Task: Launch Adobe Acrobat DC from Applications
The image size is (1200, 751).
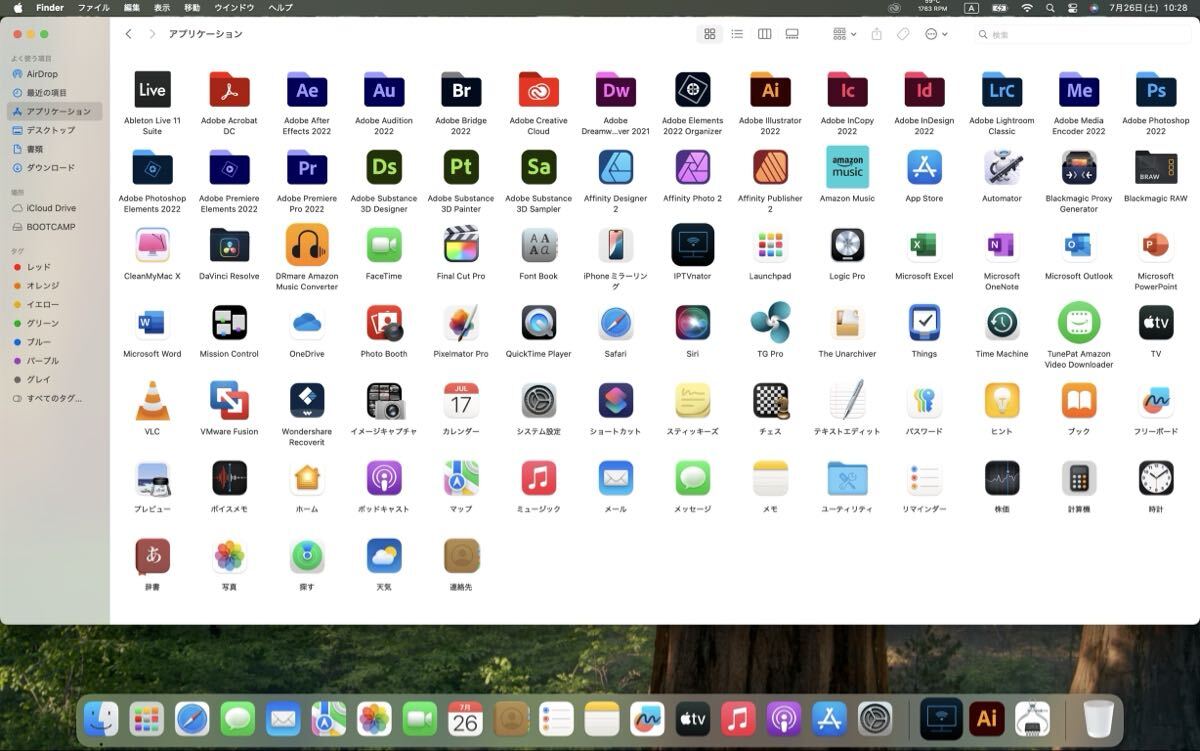Action: point(229,90)
